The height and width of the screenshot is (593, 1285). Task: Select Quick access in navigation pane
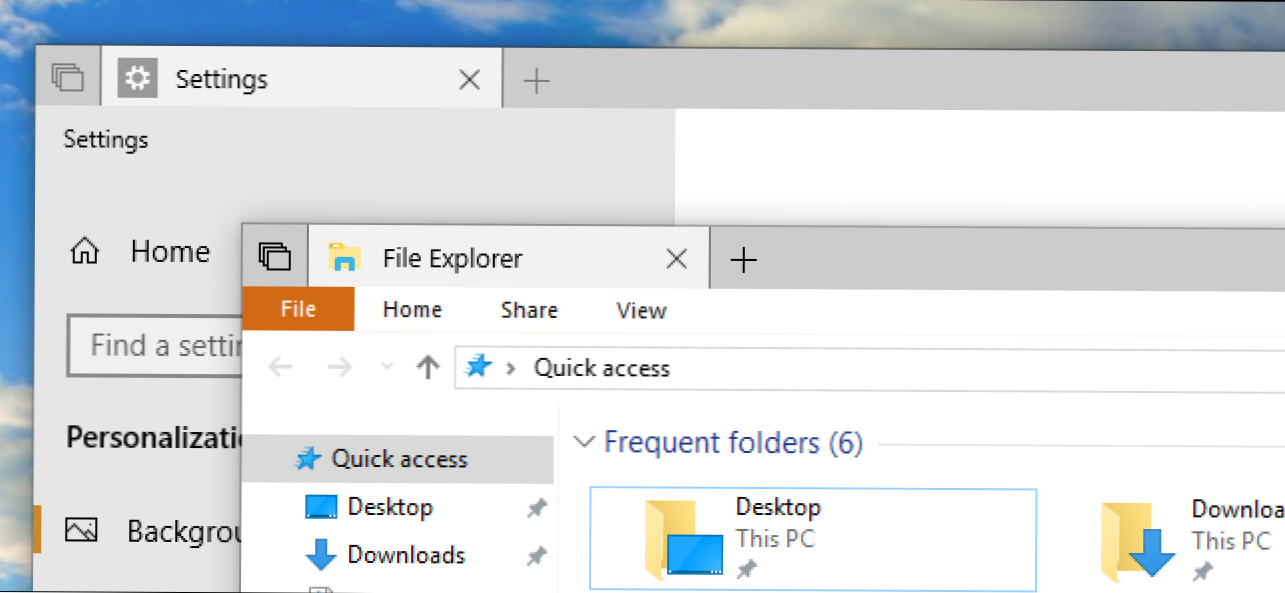tap(399, 459)
